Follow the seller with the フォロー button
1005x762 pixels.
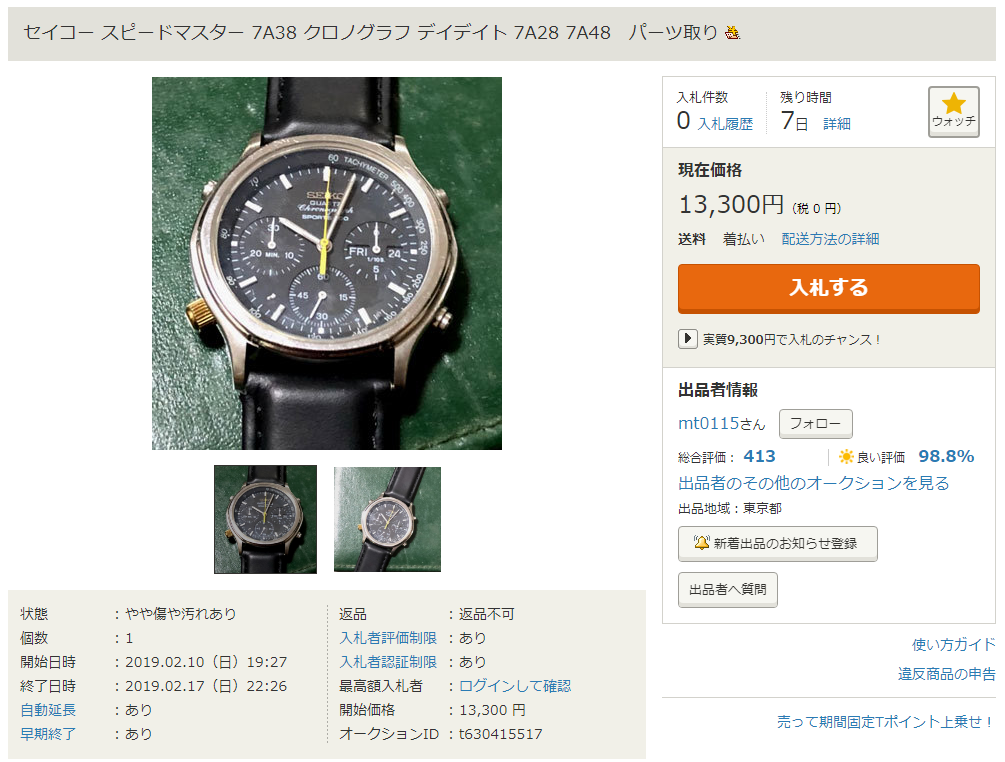click(815, 424)
